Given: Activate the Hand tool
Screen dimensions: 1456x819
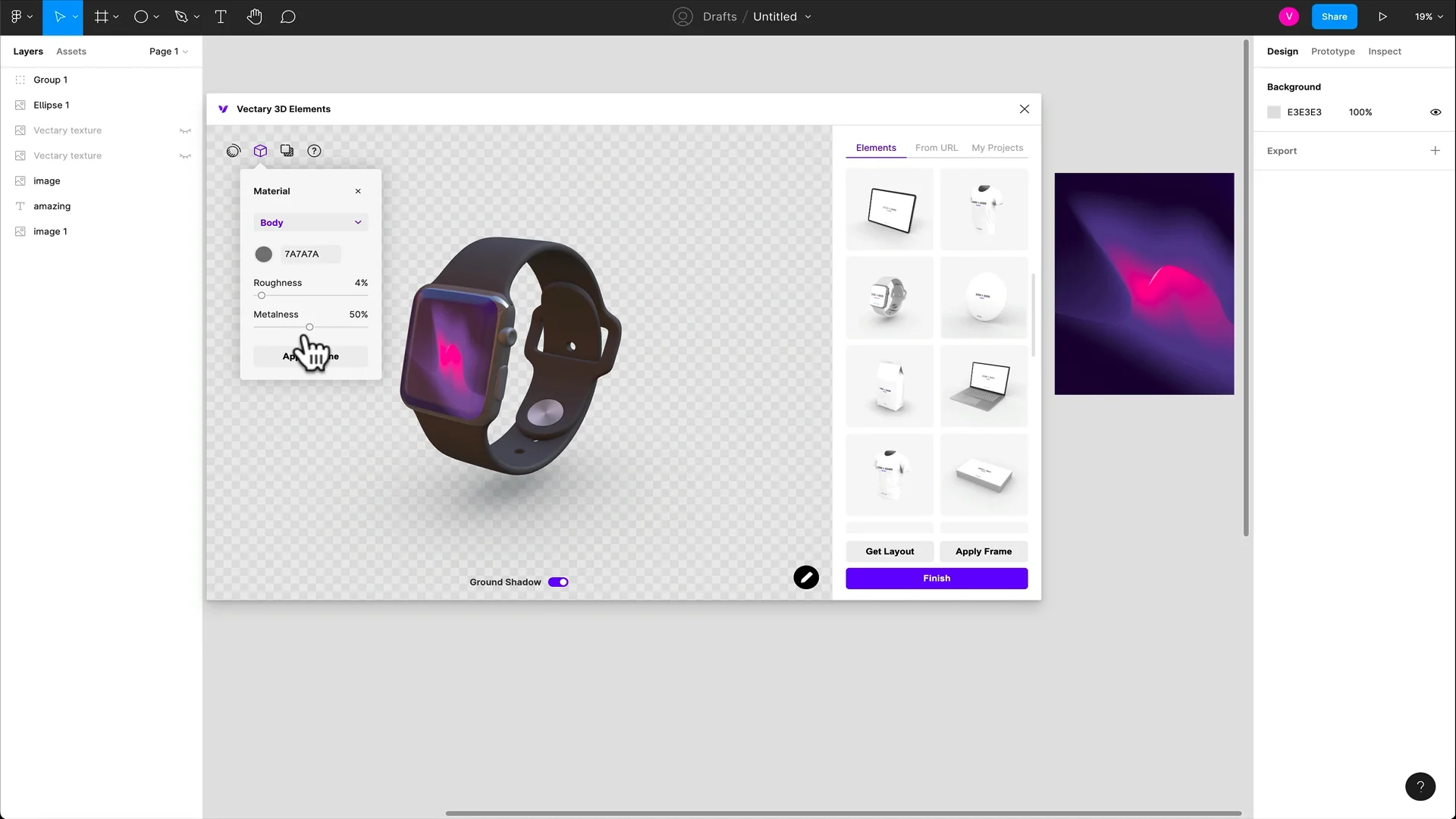Looking at the screenshot, I should pyautogui.click(x=255, y=17).
